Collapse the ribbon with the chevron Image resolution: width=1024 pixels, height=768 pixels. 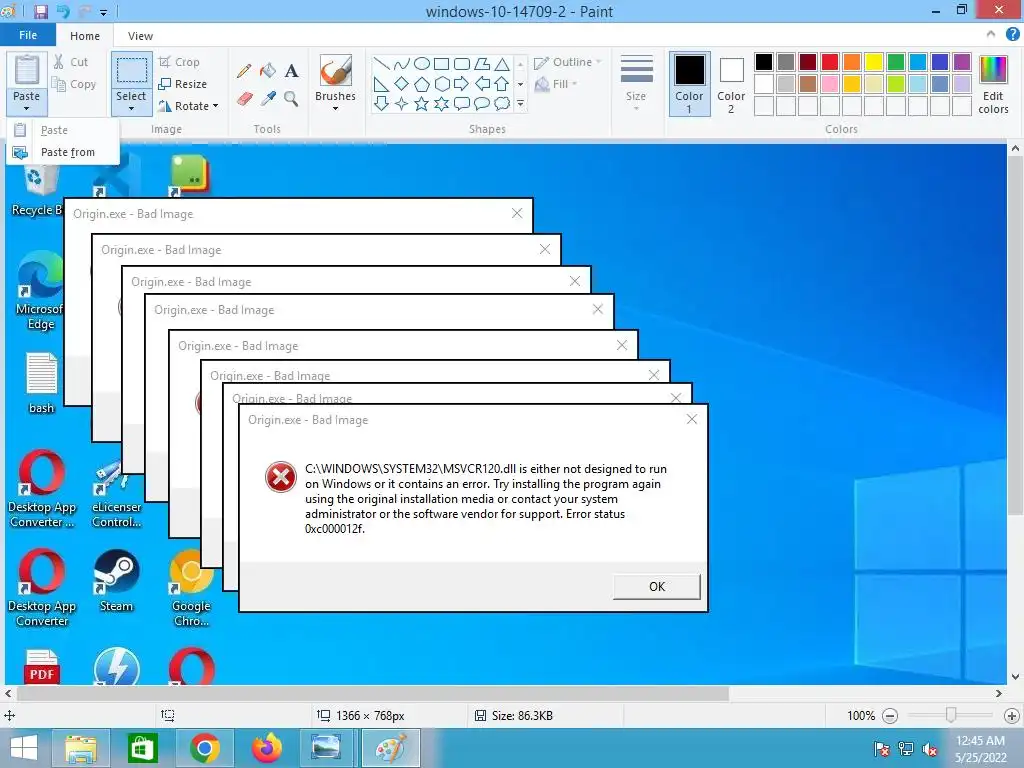click(x=991, y=34)
